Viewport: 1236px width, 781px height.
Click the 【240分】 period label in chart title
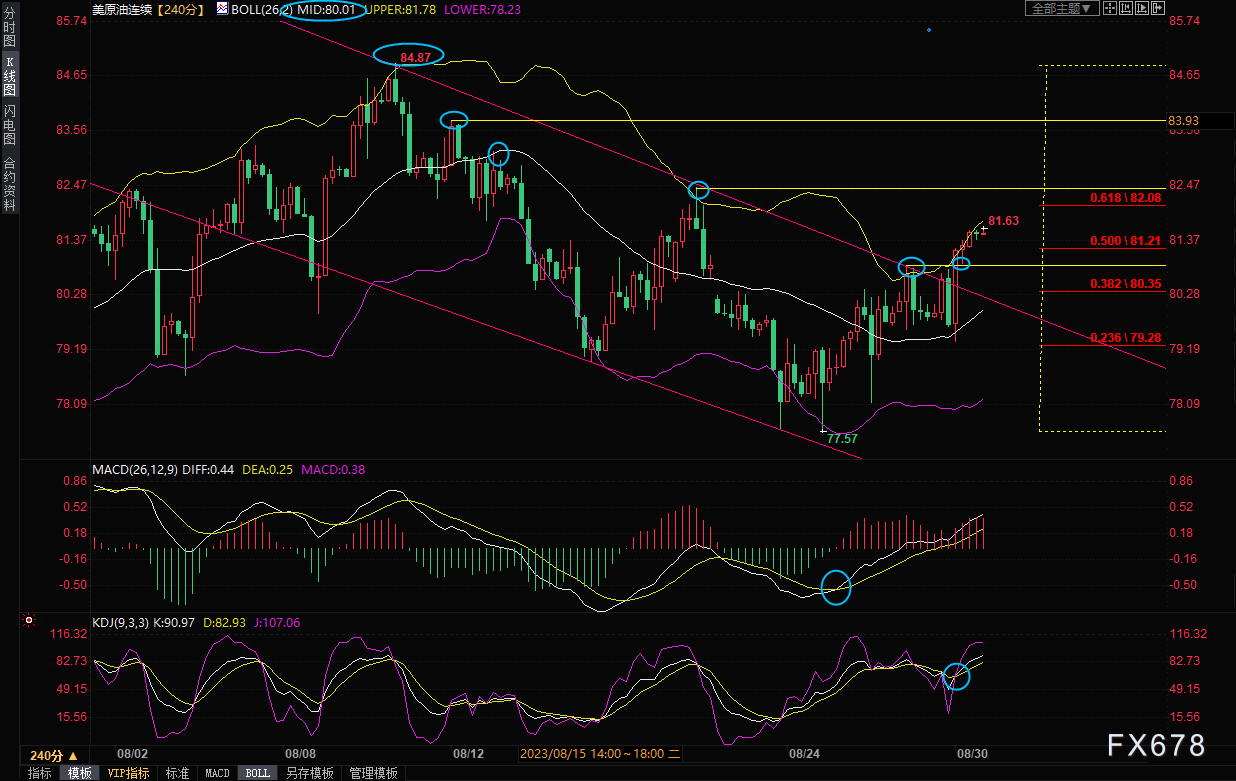(179, 9)
